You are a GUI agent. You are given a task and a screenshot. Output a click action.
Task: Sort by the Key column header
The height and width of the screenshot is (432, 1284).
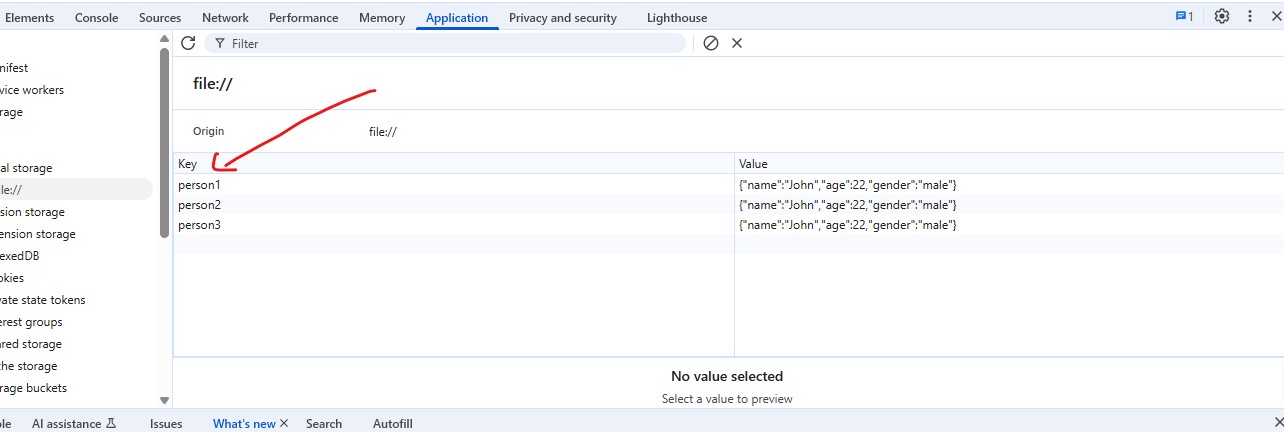coord(188,164)
